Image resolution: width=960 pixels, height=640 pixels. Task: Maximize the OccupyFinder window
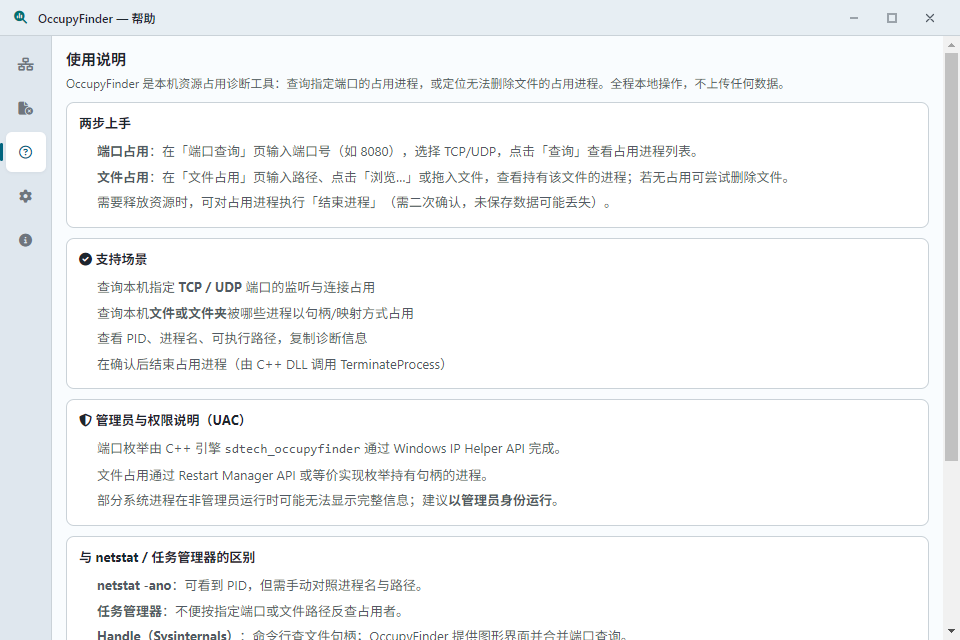tap(892, 18)
